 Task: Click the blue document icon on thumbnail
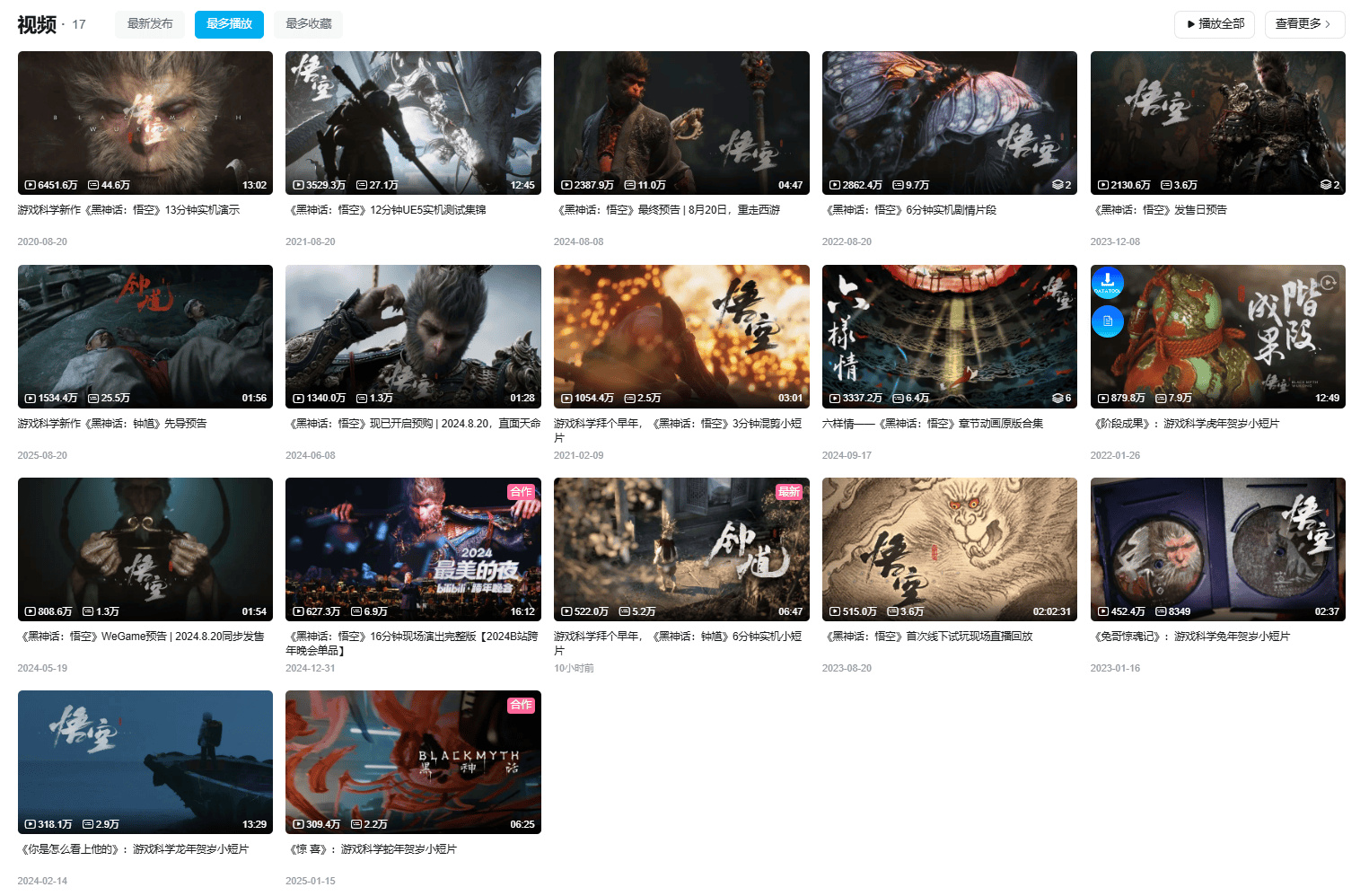1107,321
